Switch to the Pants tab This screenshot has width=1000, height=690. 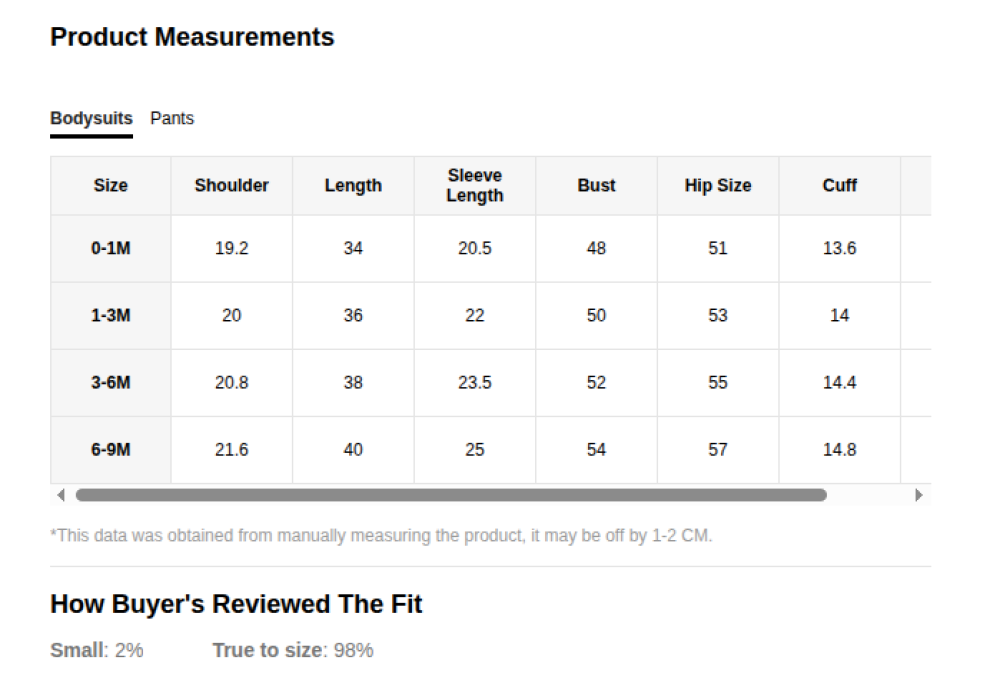[172, 118]
